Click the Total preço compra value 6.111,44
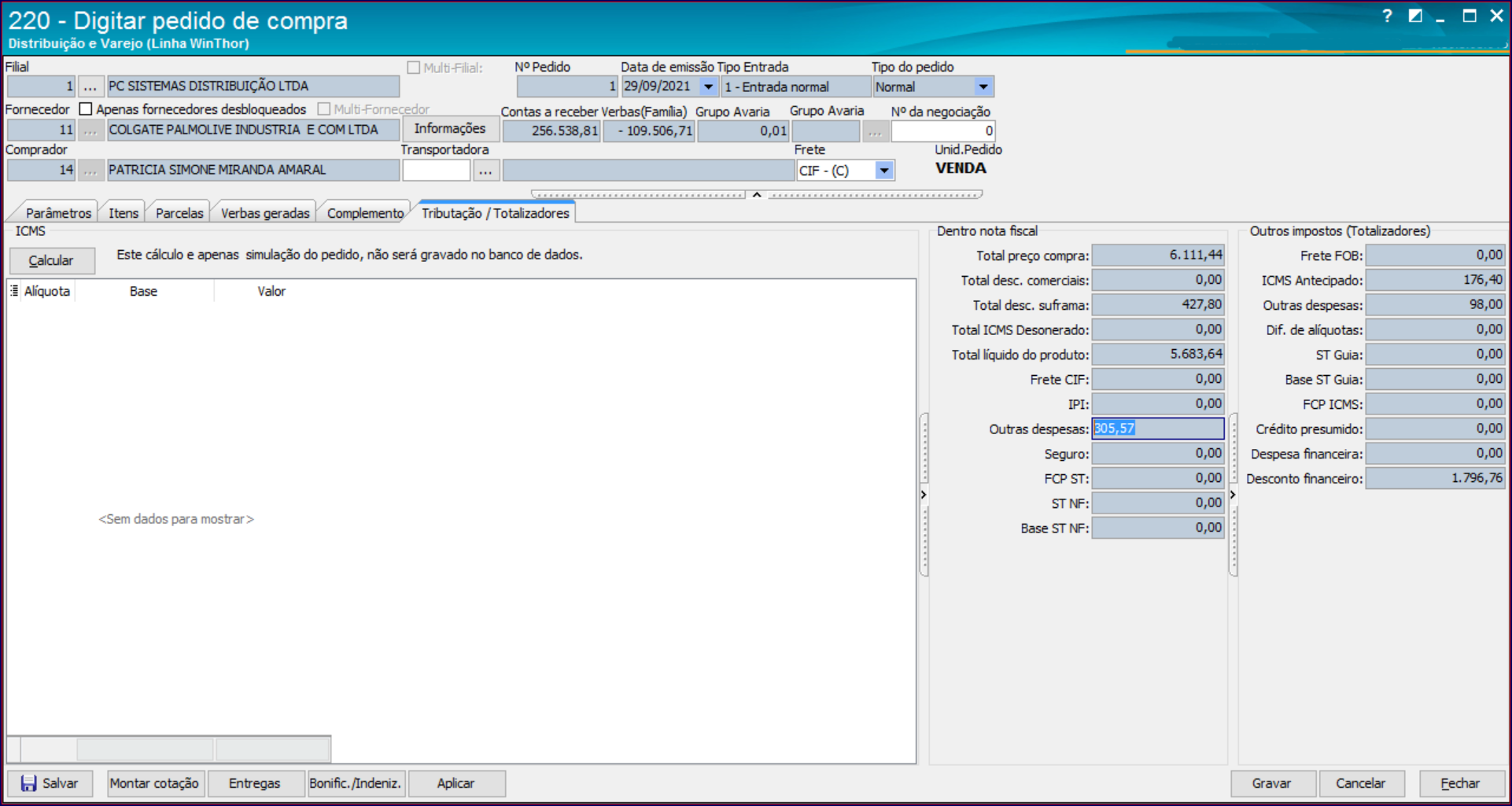1512x806 pixels. point(1158,255)
